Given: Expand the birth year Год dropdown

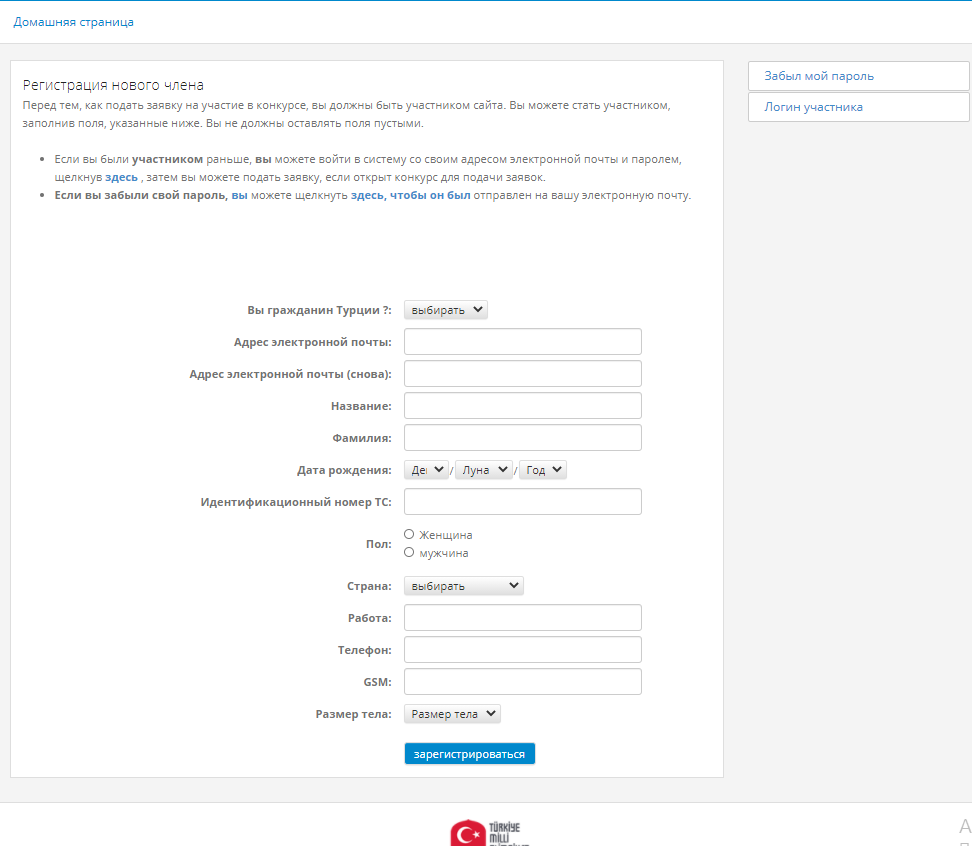Looking at the screenshot, I should tap(543, 470).
